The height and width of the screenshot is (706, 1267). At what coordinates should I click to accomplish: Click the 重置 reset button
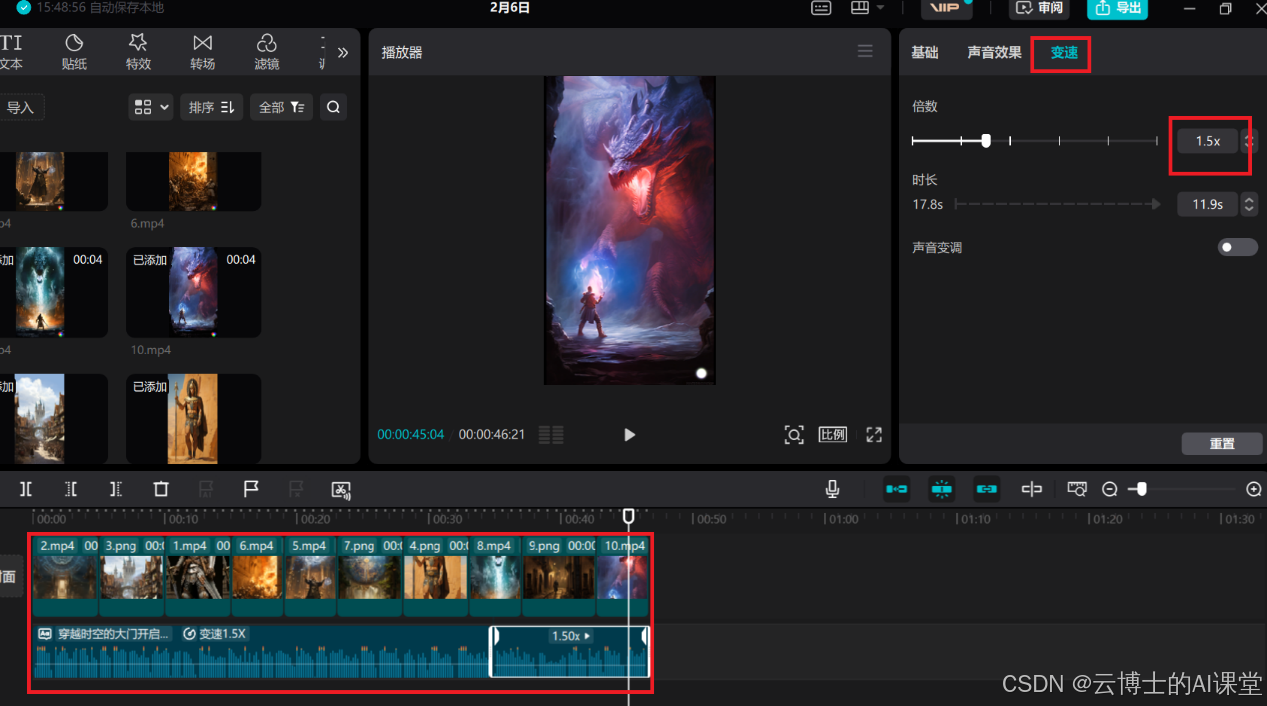[1222, 444]
